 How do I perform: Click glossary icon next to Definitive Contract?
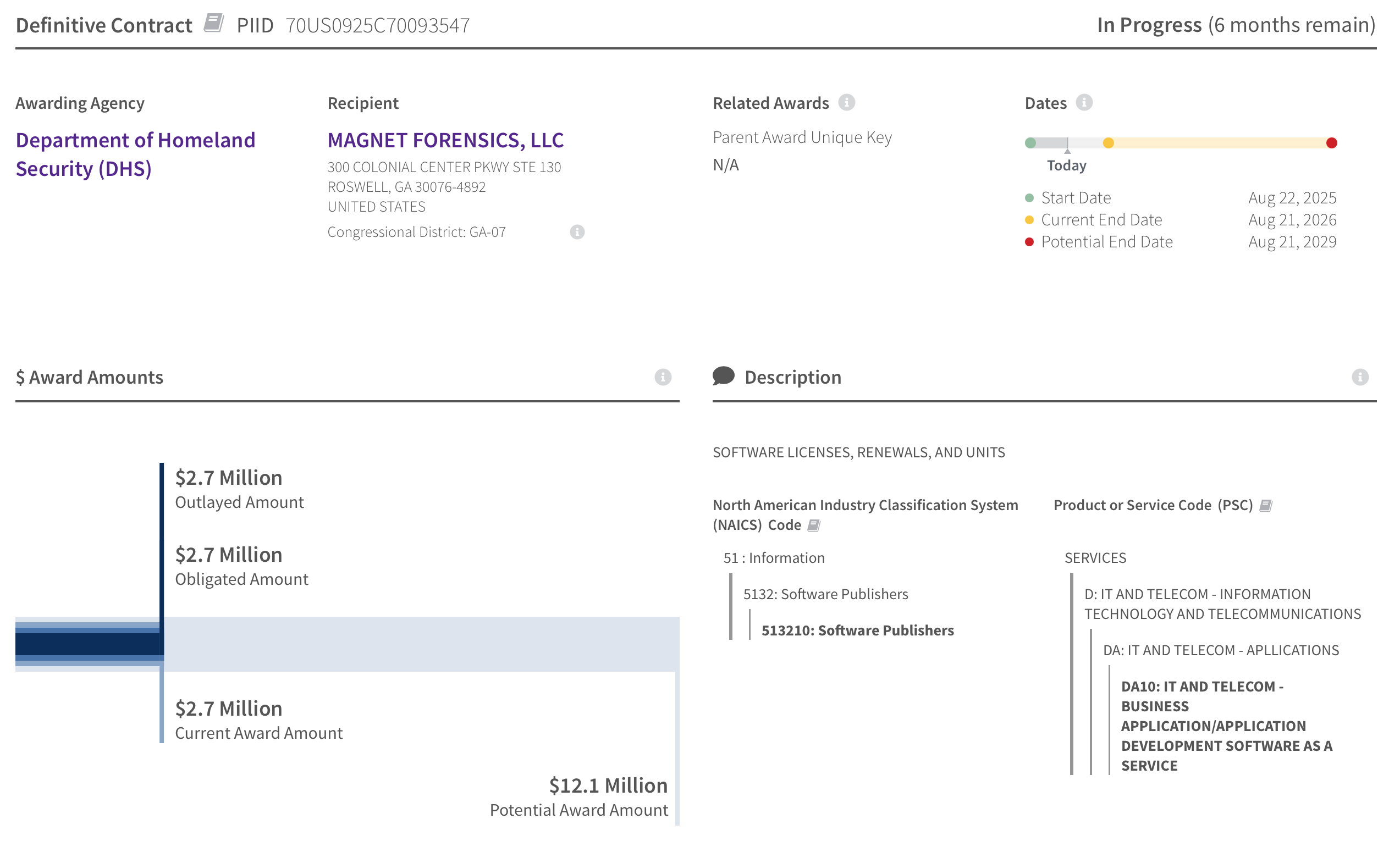point(213,24)
